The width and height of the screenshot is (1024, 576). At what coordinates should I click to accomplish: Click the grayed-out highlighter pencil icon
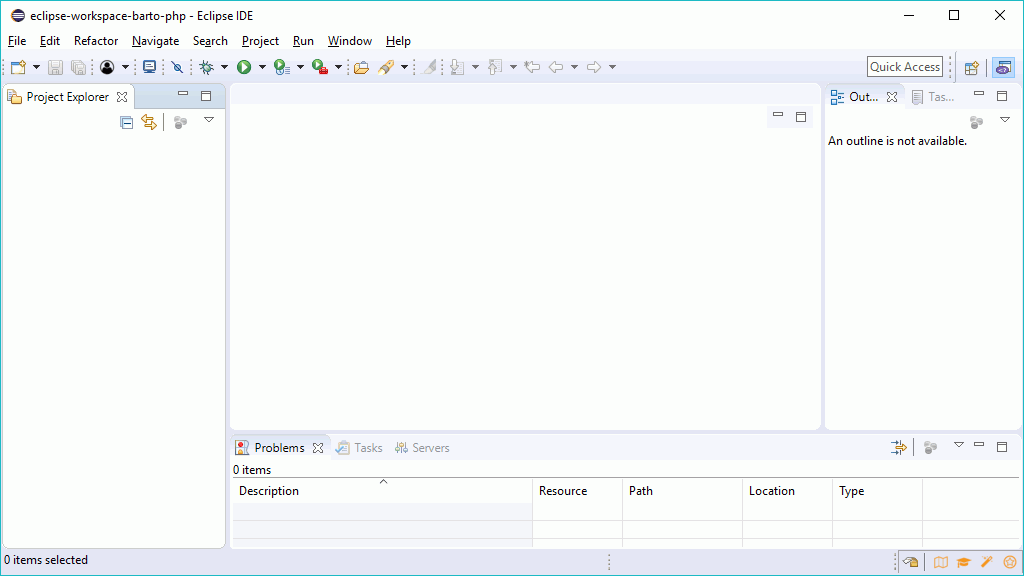429,67
